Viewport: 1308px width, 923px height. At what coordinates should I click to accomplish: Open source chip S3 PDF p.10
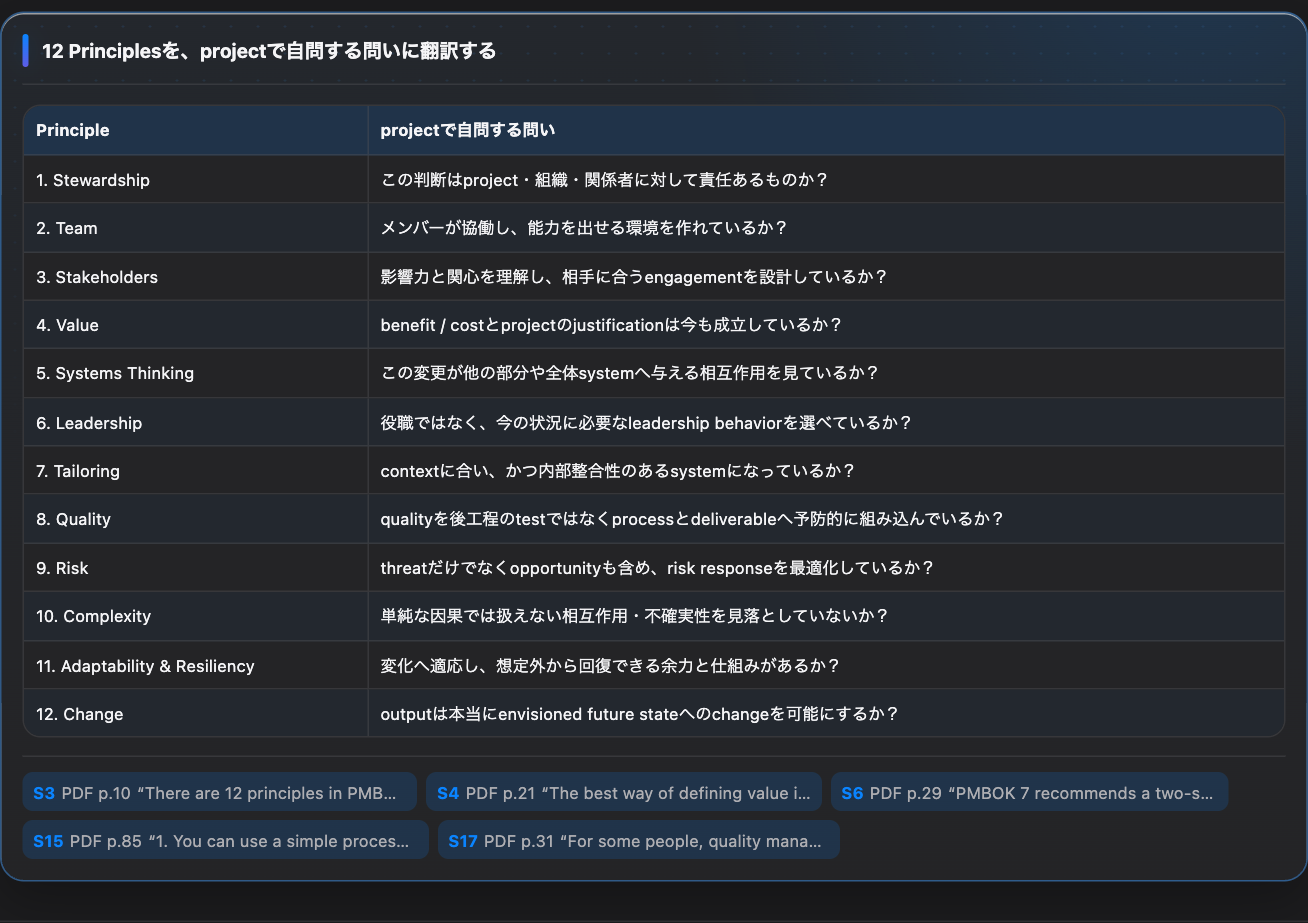[220, 792]
